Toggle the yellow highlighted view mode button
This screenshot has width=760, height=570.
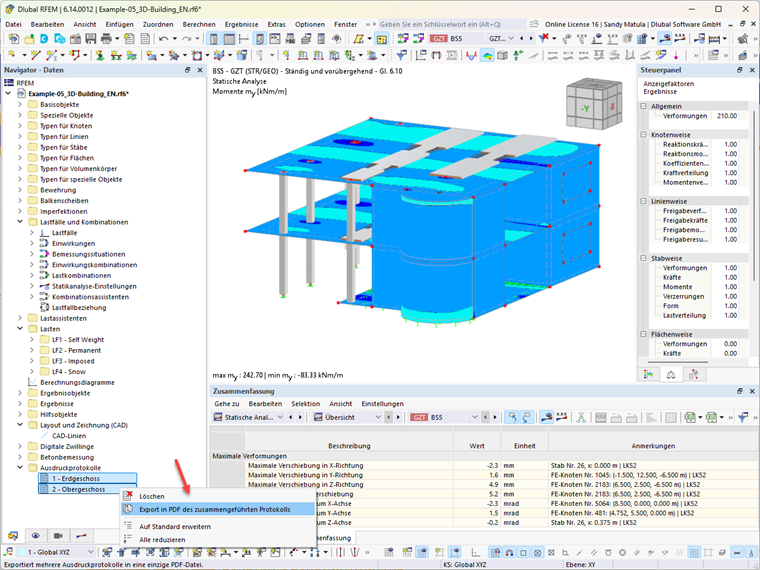coord(381,38)
